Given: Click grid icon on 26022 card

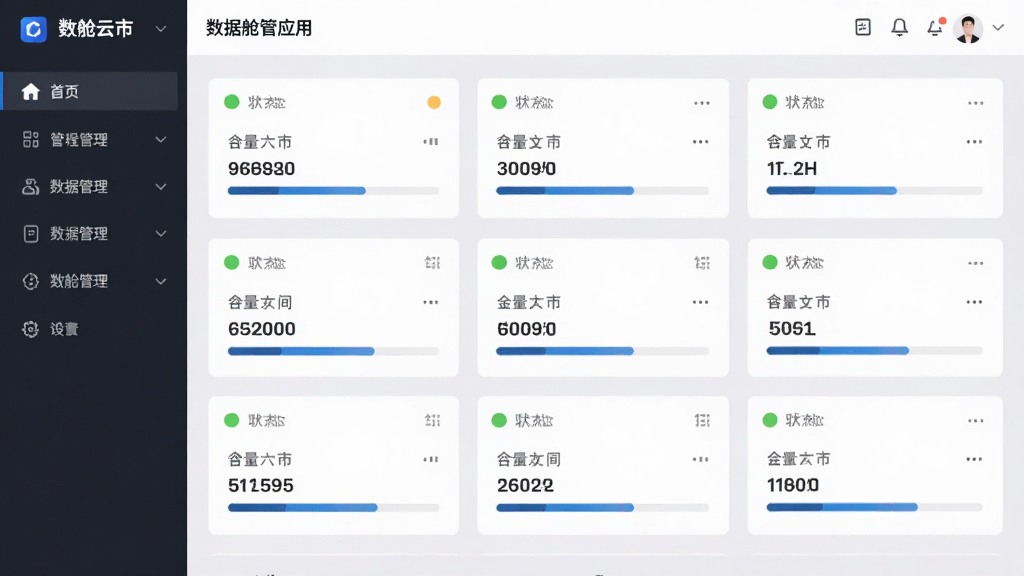Looking at the screenshot, I should tap(702, 421).
